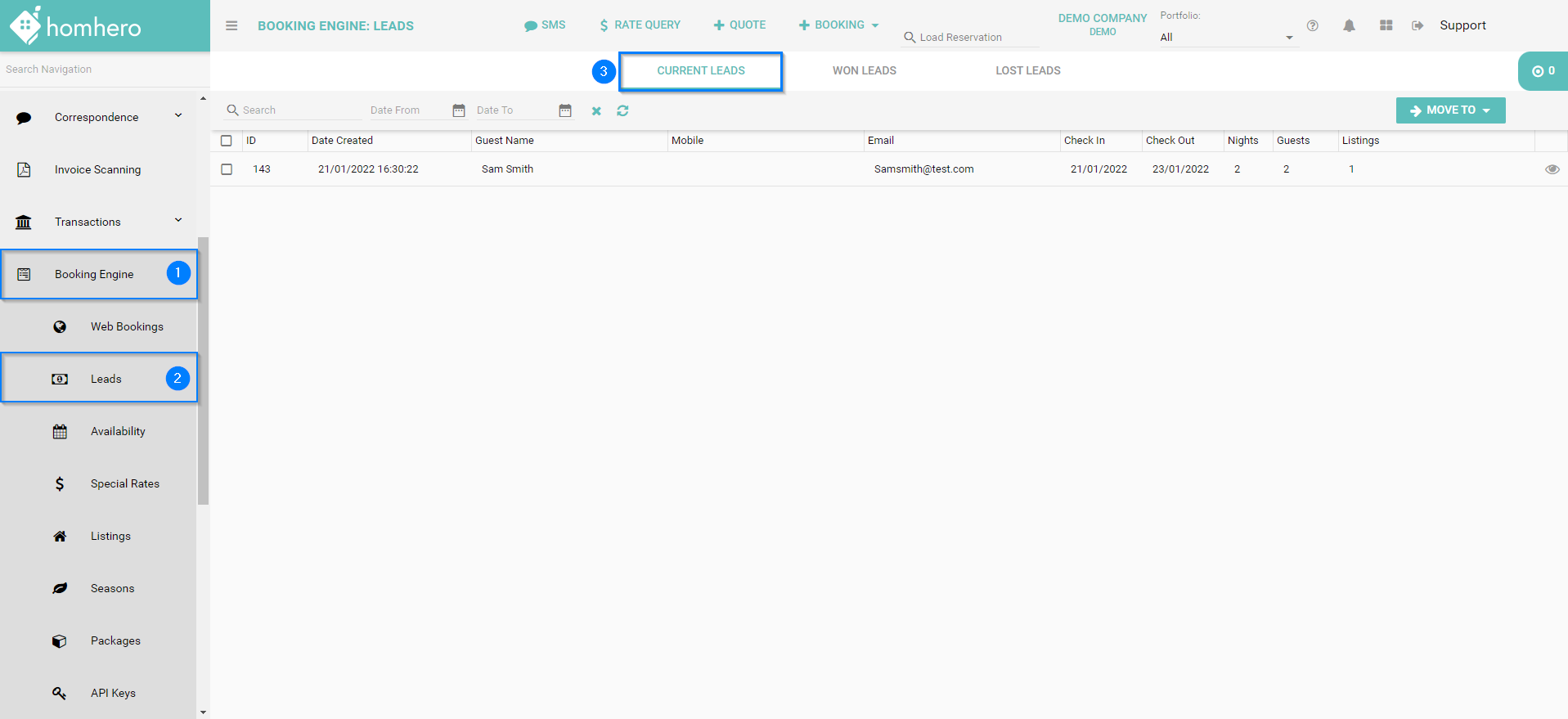Click the Rate Query button
This screenshot has width=1568, height=719.
(x=640, y=25)
